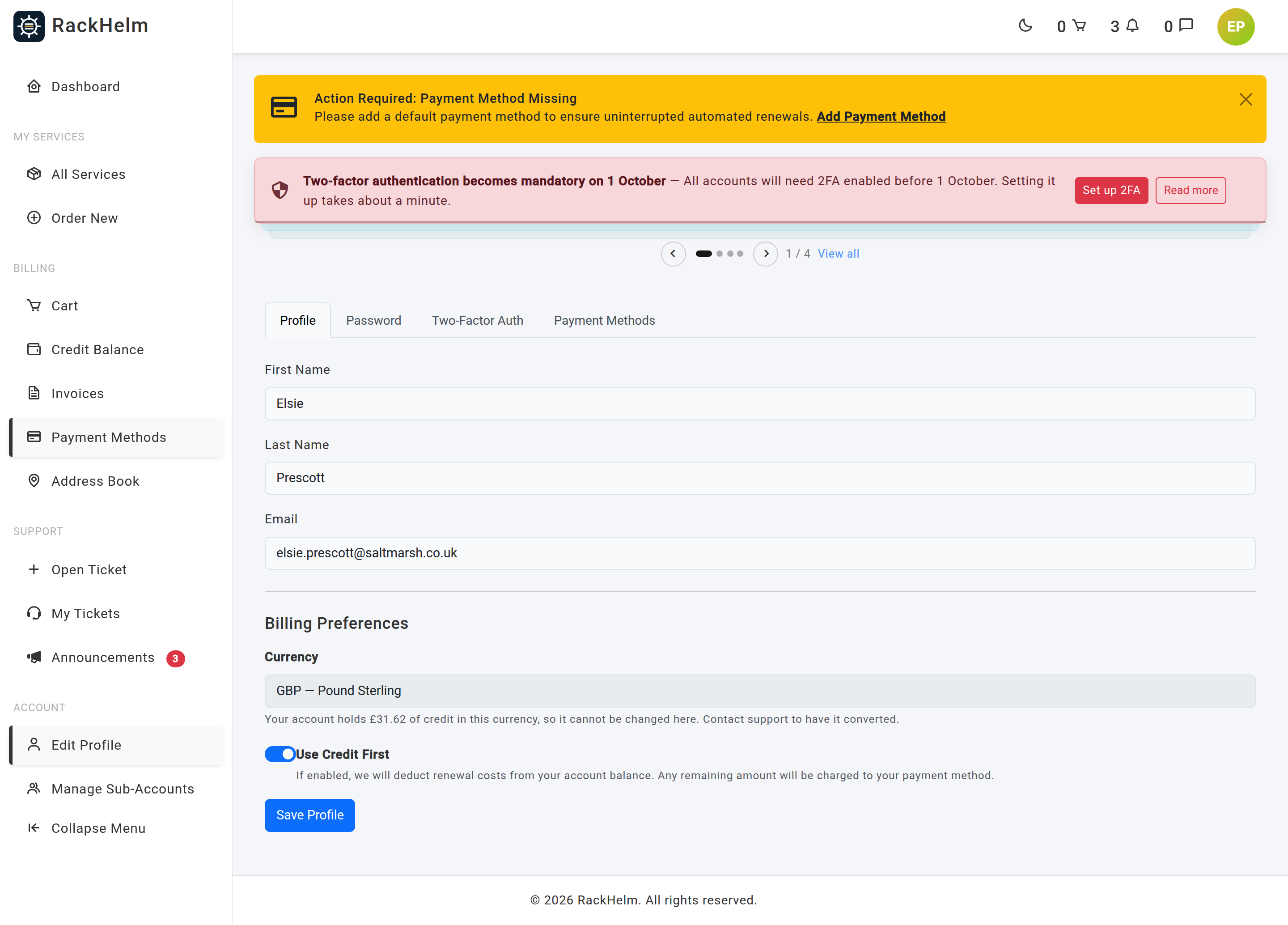The image size is (1288, 925).
Task: Click the Open Ticket plus icon
Action: [x=34, y=569]
